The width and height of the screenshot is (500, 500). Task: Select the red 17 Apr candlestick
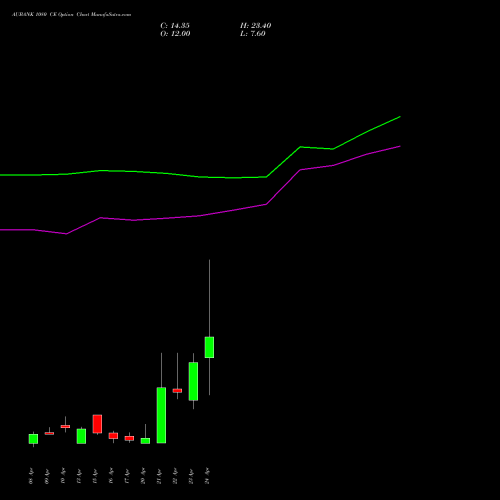[x=129, y=438]
